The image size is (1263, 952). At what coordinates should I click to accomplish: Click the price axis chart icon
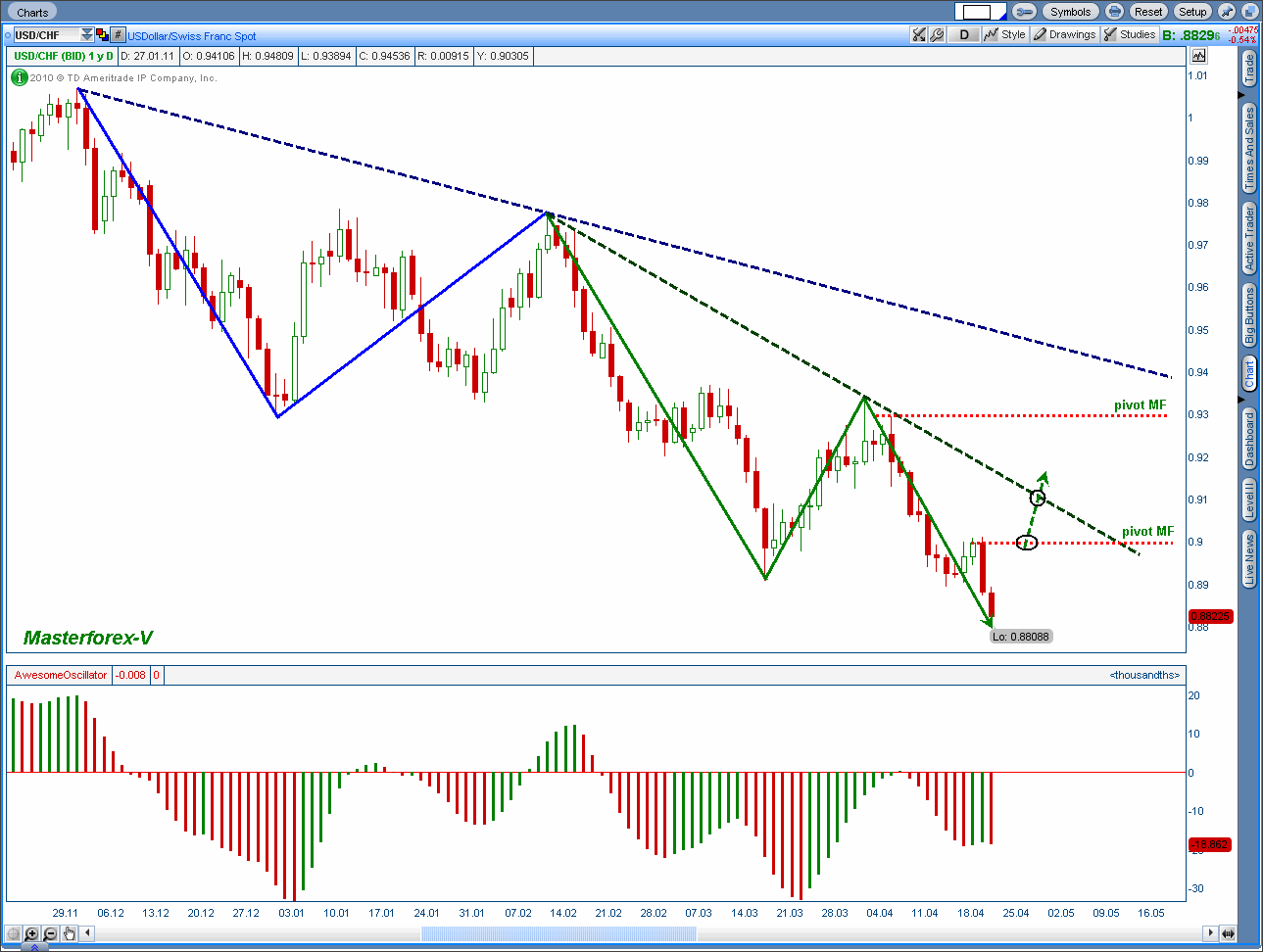tap(1199, 56)
